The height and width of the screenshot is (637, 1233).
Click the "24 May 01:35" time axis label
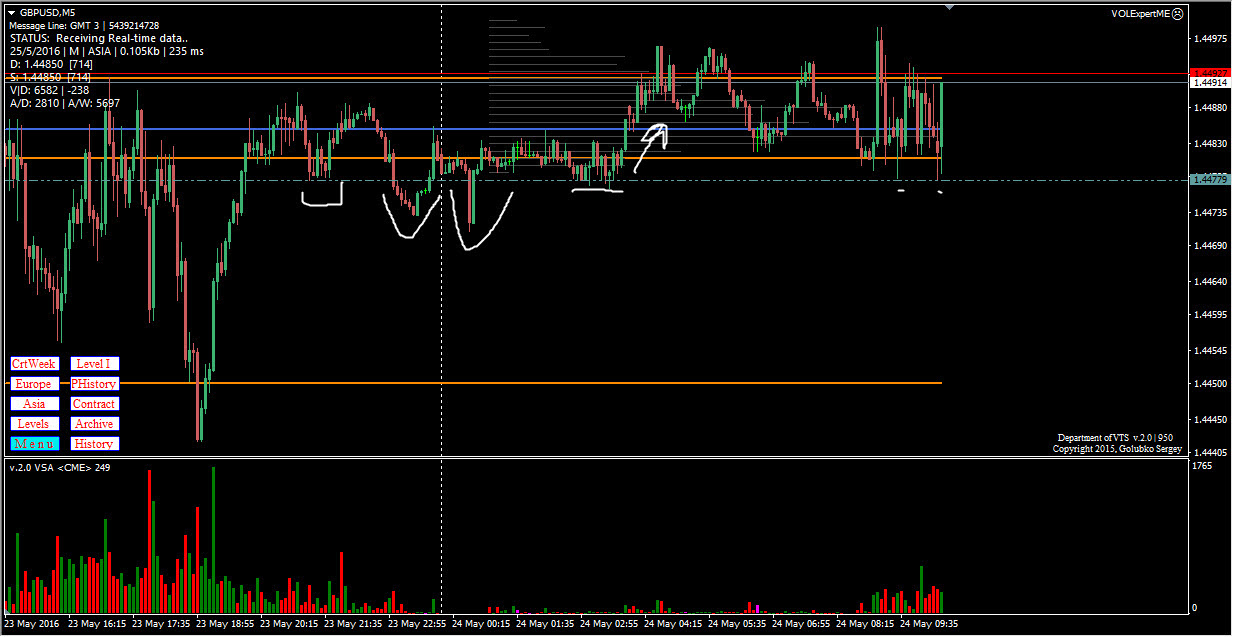[x=545, y=624]
